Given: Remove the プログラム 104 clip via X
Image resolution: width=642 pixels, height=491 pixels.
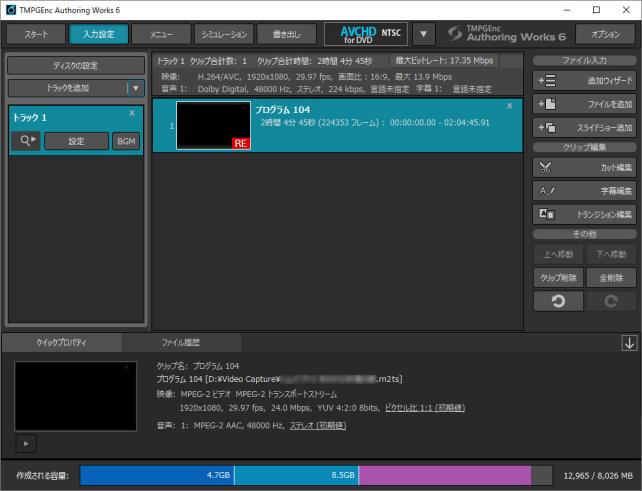Looking at the screenshot, I should tap(509, 106).
